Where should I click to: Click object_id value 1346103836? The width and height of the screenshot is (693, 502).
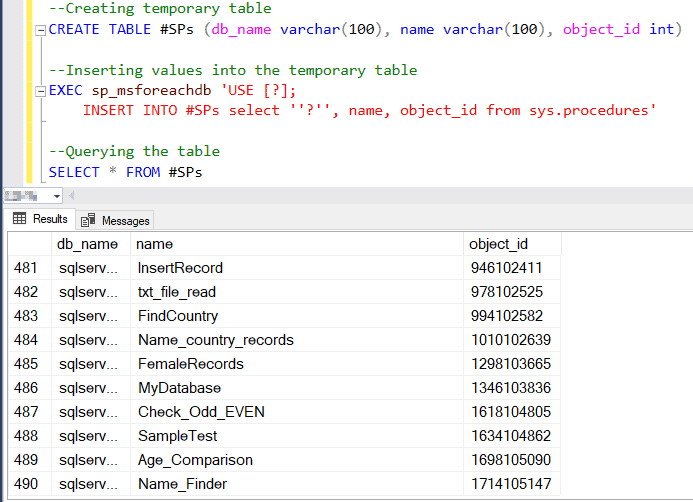(512, 388)
